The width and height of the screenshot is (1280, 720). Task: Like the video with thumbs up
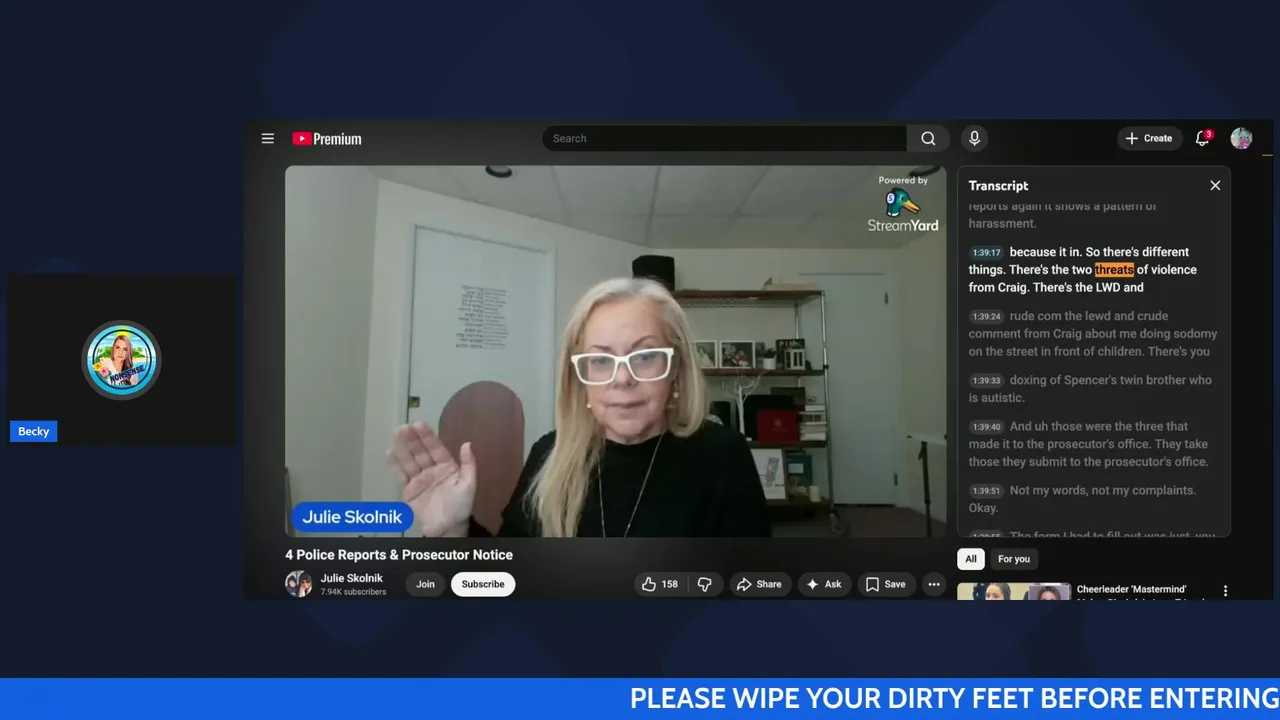(x=660, y=584)
